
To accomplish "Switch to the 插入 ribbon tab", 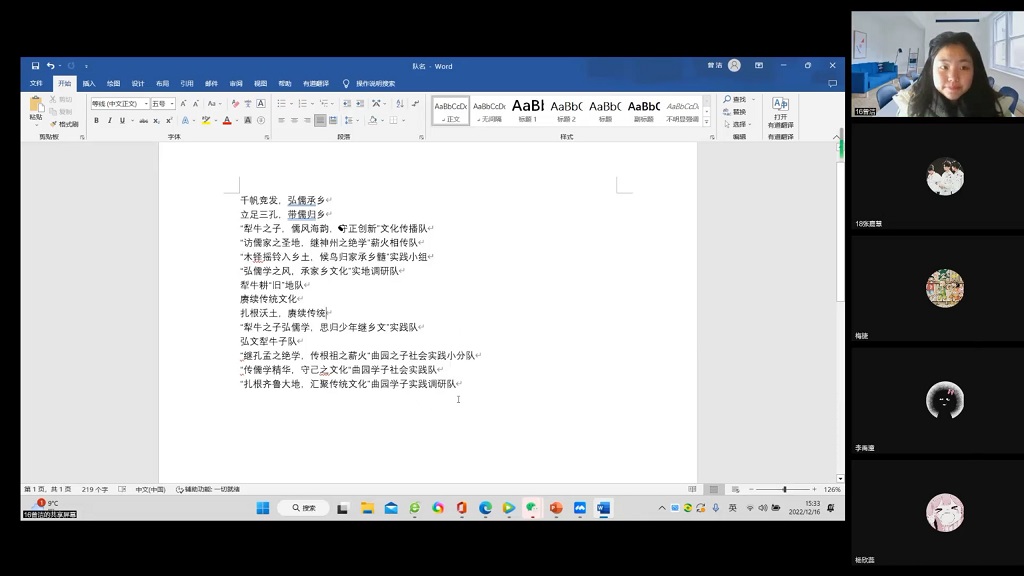I will (x=89, y=84).
